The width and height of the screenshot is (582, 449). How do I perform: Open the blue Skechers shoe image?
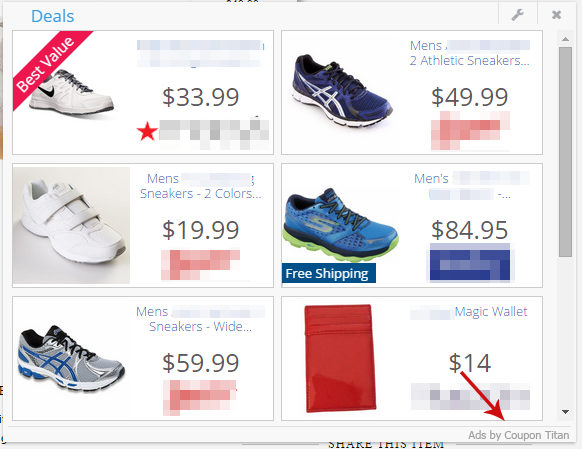tap(340, 225)
